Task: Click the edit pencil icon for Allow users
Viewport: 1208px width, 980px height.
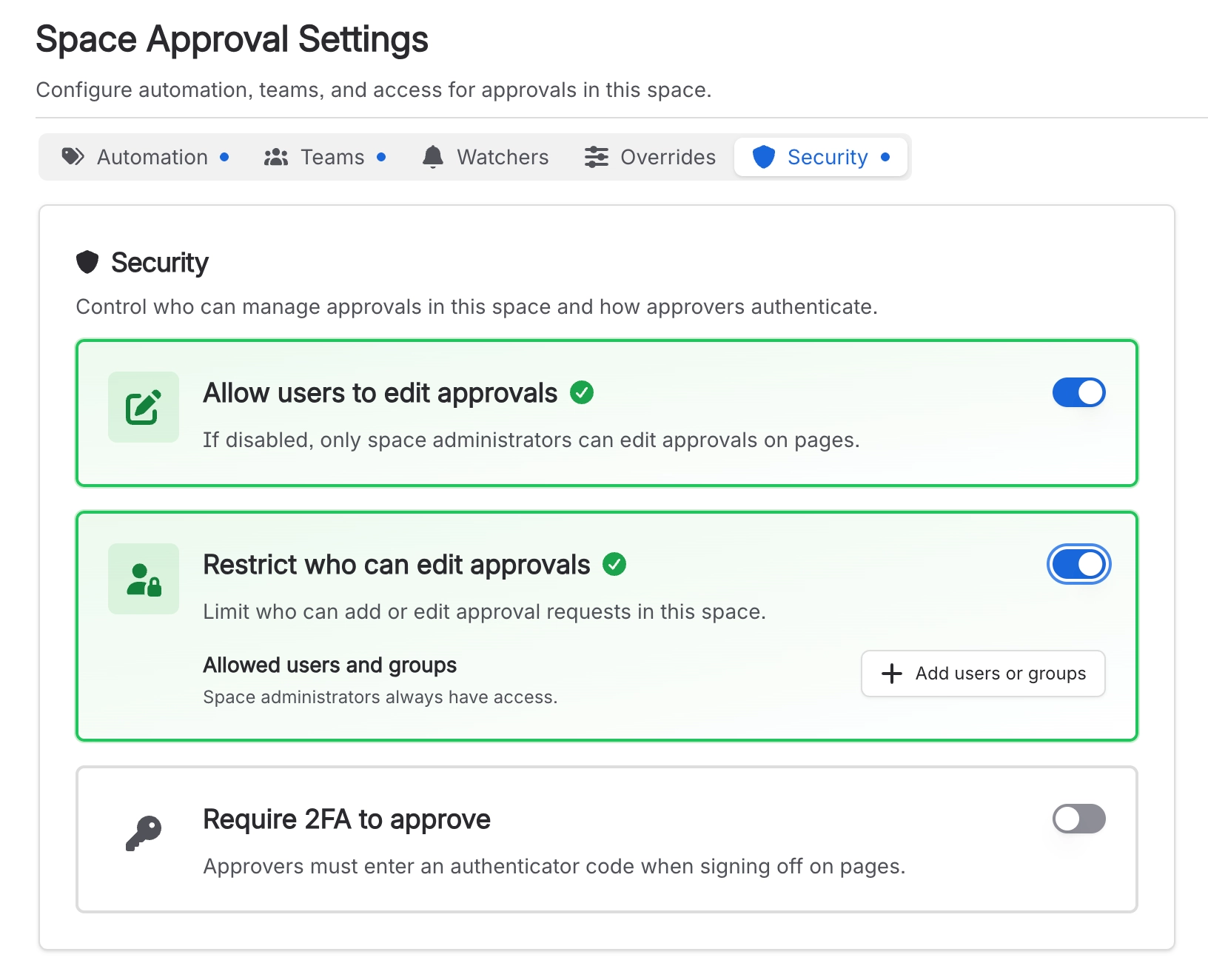Action: click(x=144, y=407)
